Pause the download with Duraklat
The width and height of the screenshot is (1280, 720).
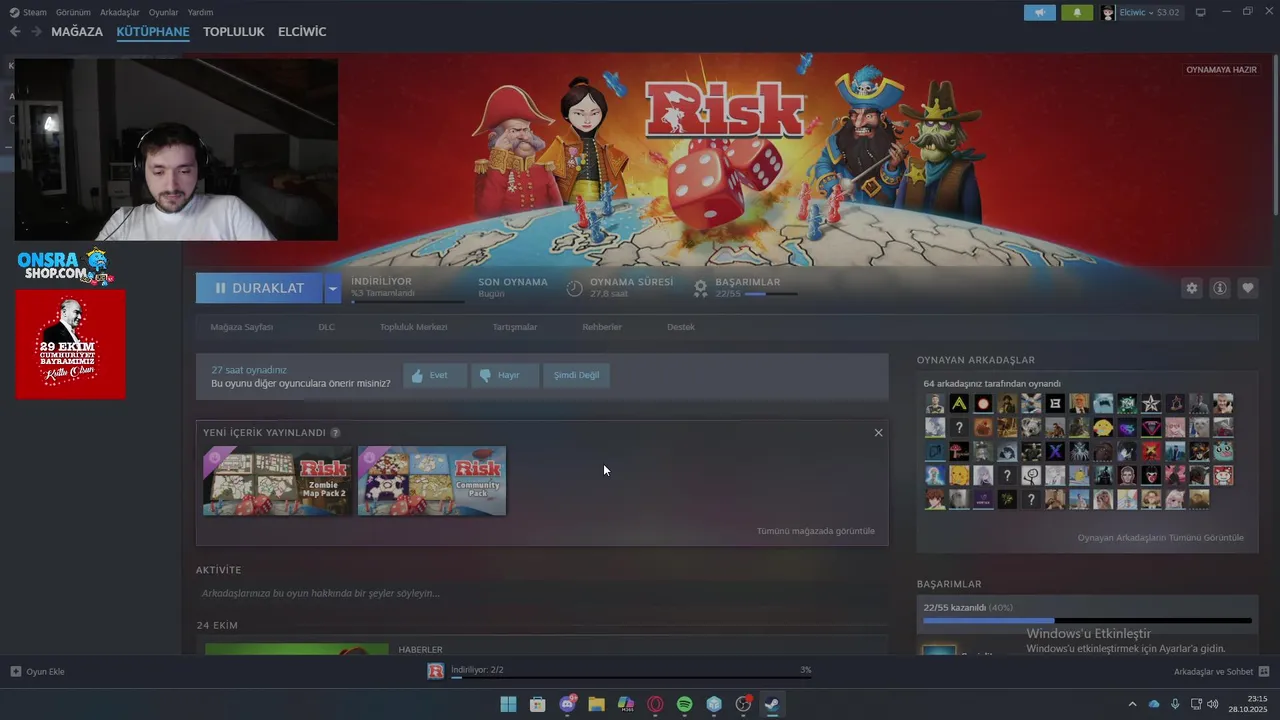click(260, 288)
